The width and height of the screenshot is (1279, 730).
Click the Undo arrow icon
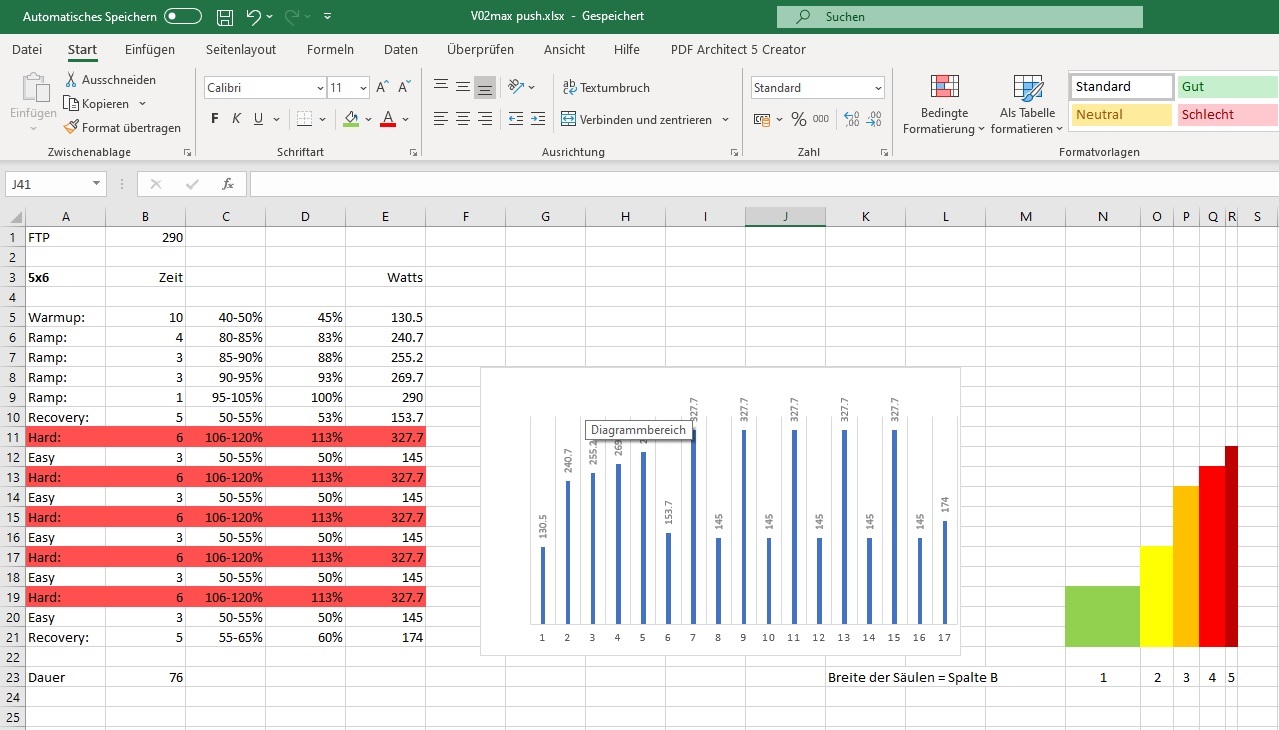(x=254, y=17)
